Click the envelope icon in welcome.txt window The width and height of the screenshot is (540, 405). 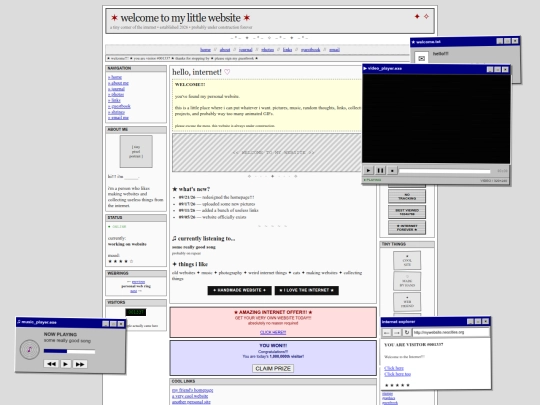[421, 58]
